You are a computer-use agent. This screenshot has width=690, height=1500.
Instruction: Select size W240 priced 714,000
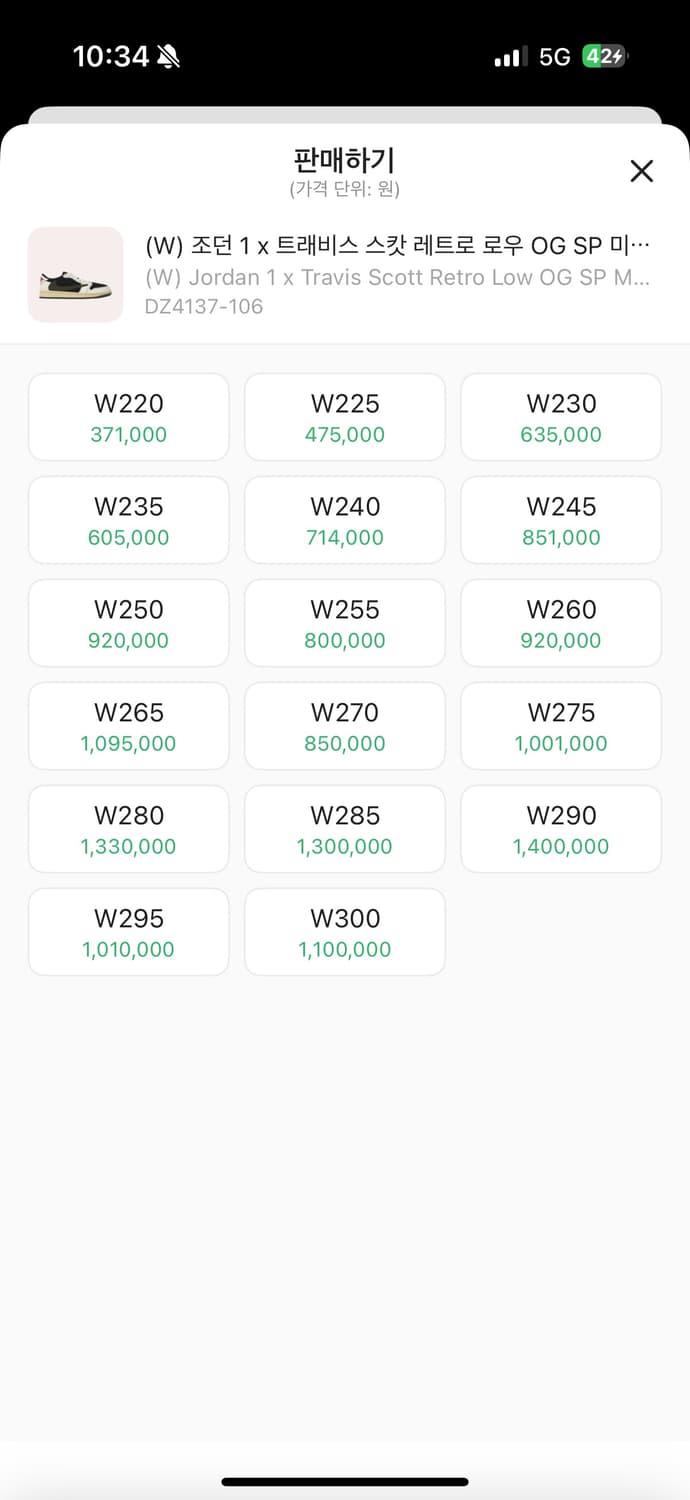[345, 520]
